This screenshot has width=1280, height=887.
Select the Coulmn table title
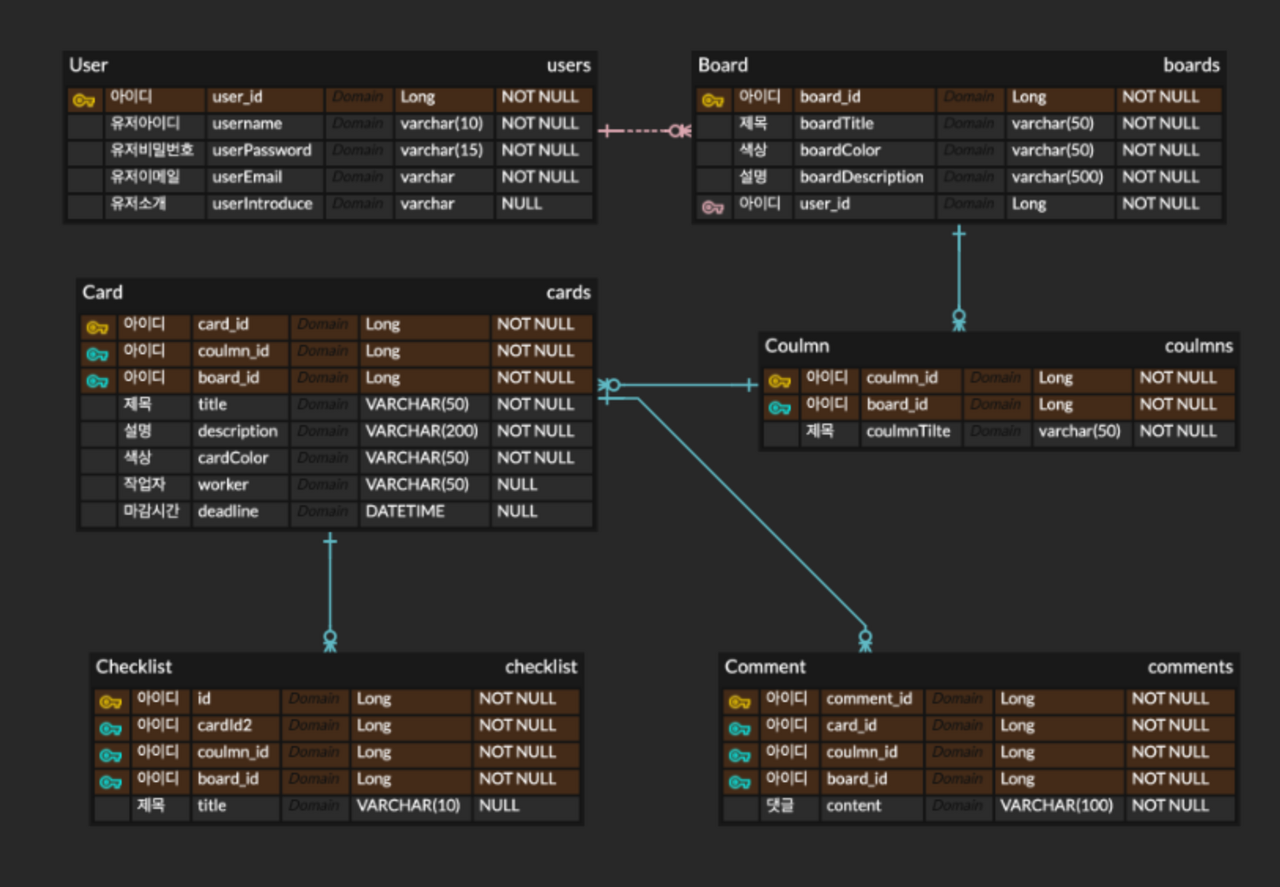[x=797, y=346]
